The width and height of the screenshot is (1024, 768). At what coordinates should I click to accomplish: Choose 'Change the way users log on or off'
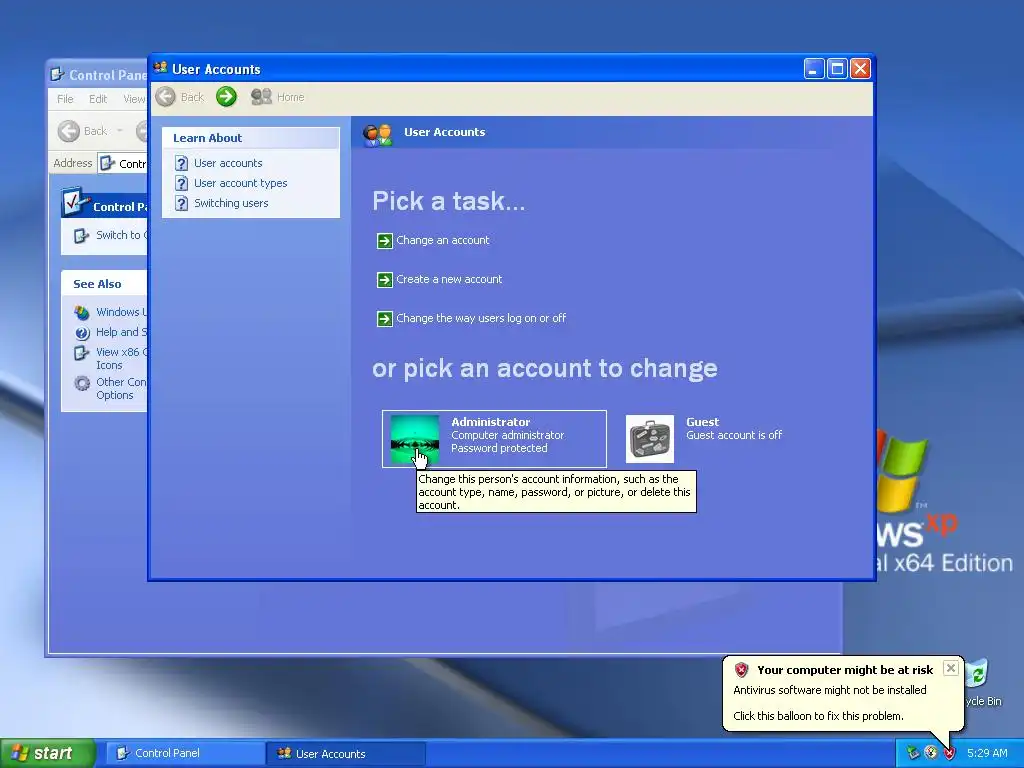click(481, 318)
